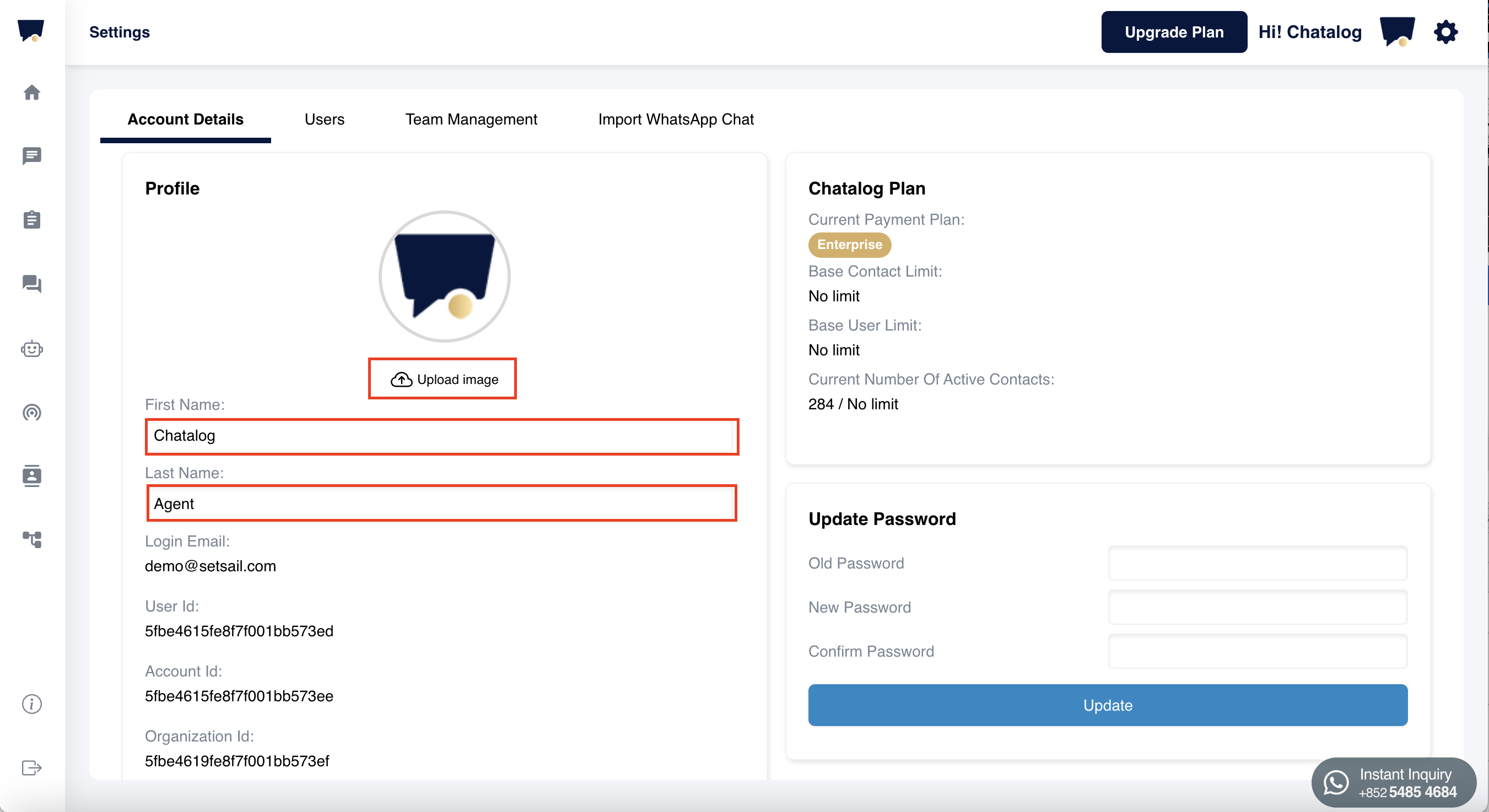
Task: Open settings via the gear icon
Action: click(1445, 32)
